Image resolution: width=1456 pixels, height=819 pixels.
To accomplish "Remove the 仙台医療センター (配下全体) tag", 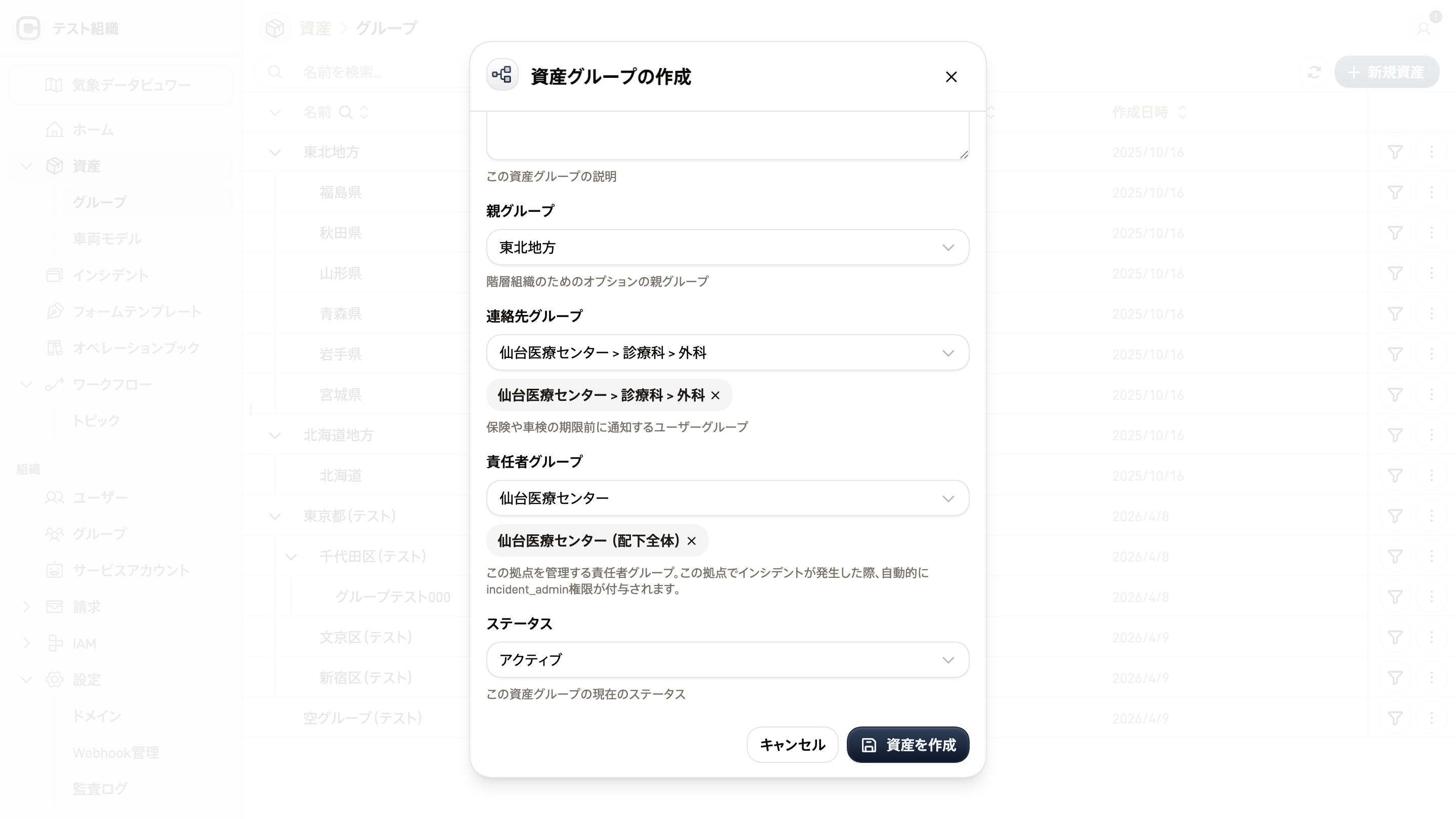I will click(x=692, y=541).
